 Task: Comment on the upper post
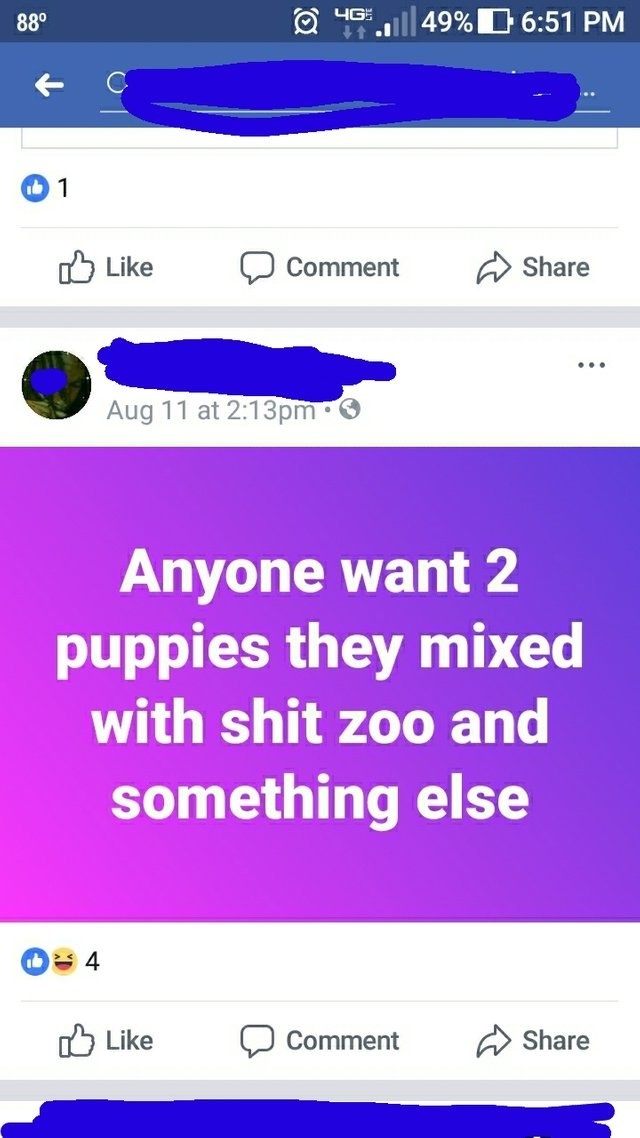pos(320,266)
